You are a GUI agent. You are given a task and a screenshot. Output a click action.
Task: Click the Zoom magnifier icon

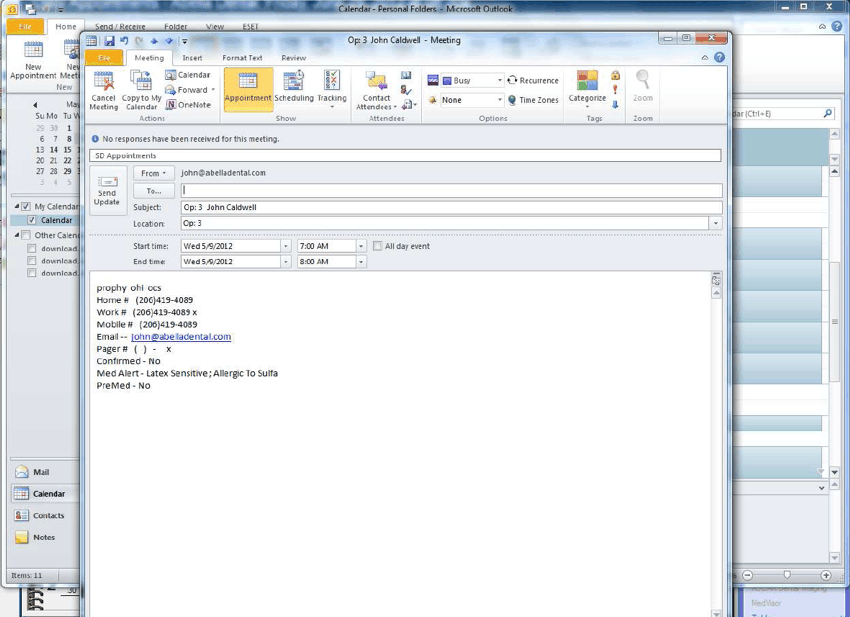(x=643, y=87)
